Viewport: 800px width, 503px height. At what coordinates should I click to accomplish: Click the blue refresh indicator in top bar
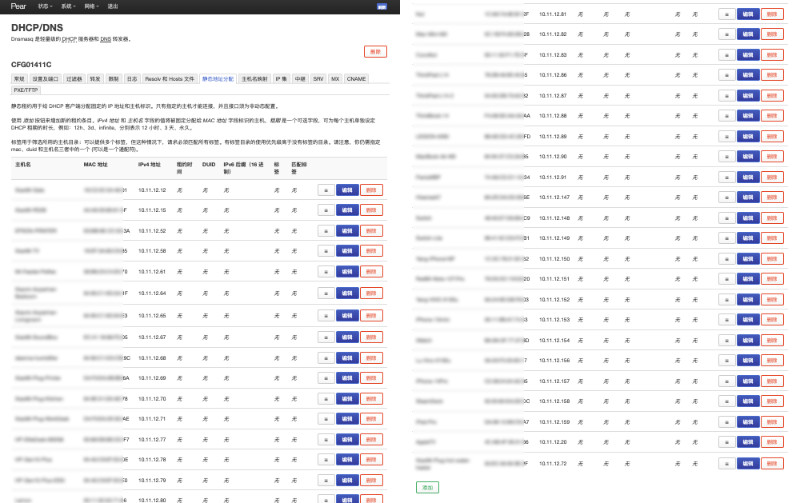click(382, 7)
